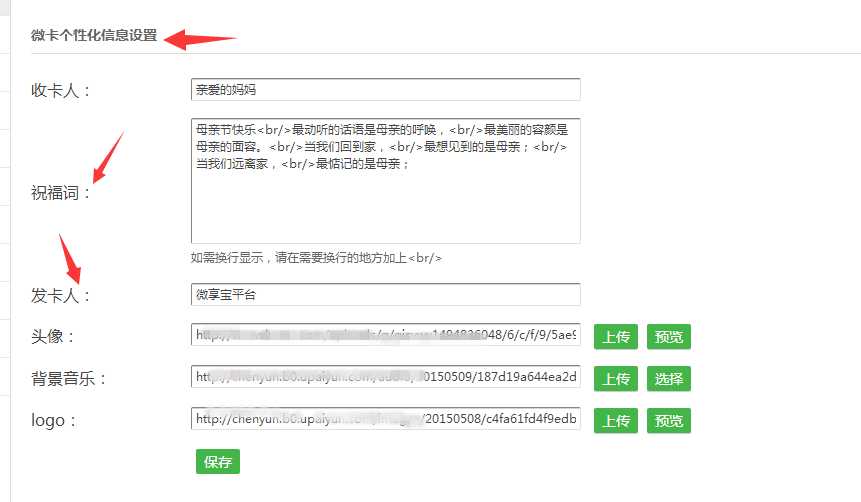Upload background music with 上传 button
The width and height of the screenshot is (861, 502).
pyautogui.click(x=616, y=378)
